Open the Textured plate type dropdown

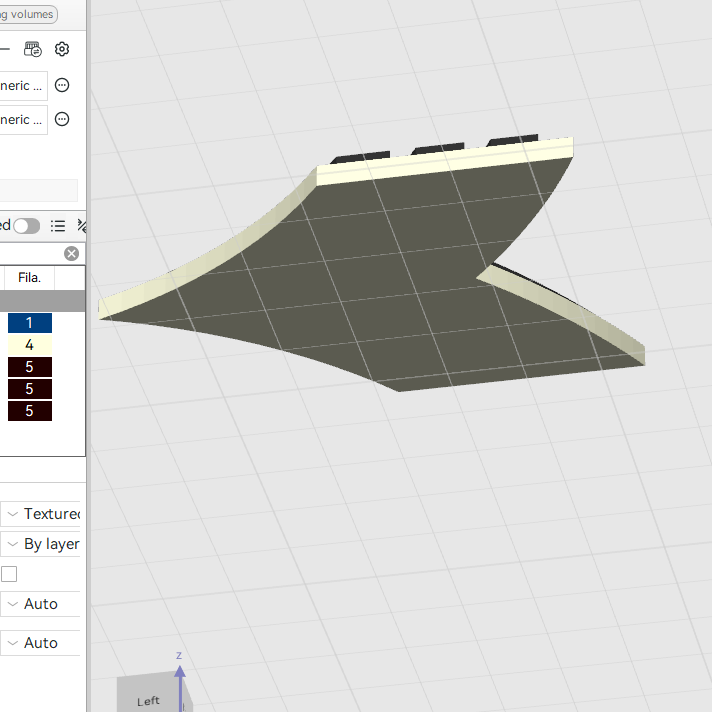coord(40,514)
